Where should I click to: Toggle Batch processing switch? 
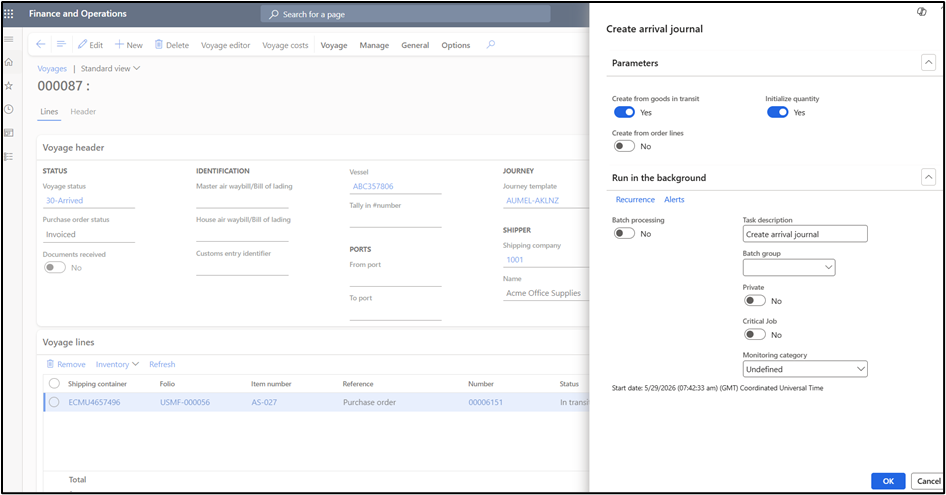tap(624, 234)
